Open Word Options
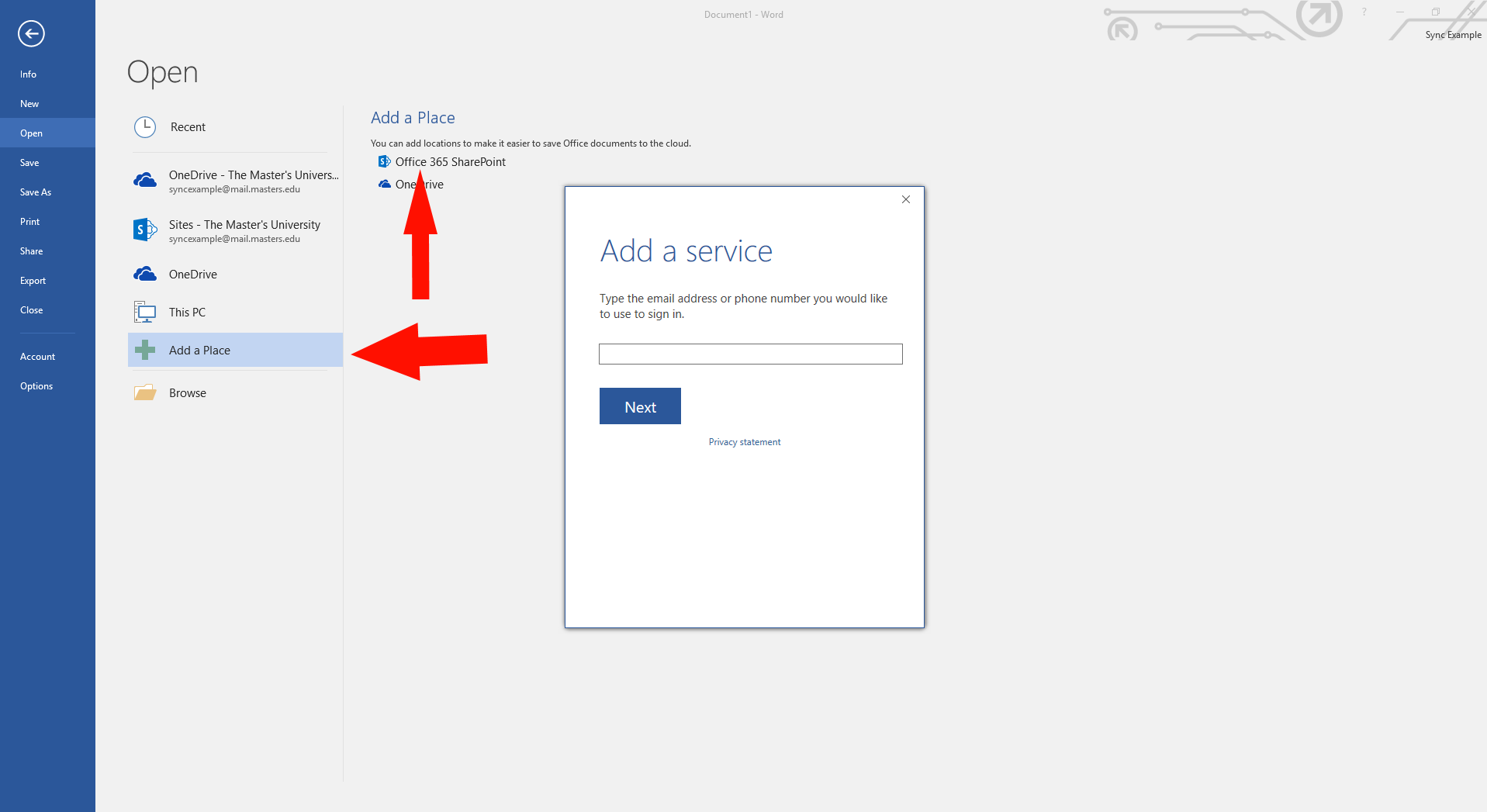Image resolution: width=1487 pixels, height=812 pixels. point(47,386)
